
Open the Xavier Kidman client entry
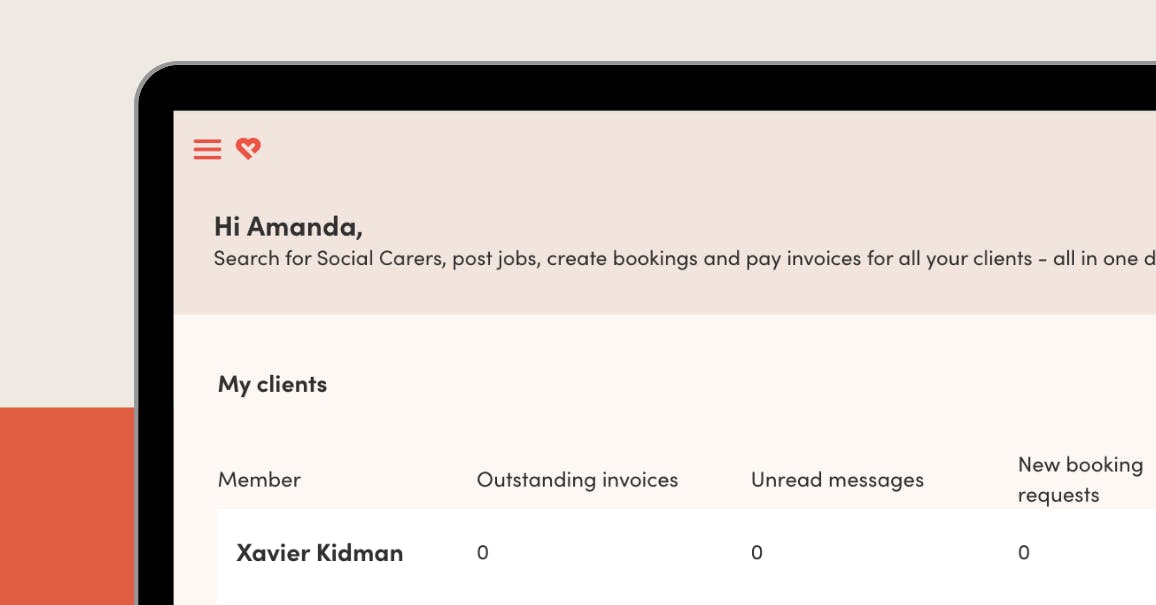(x=319, y=552)
